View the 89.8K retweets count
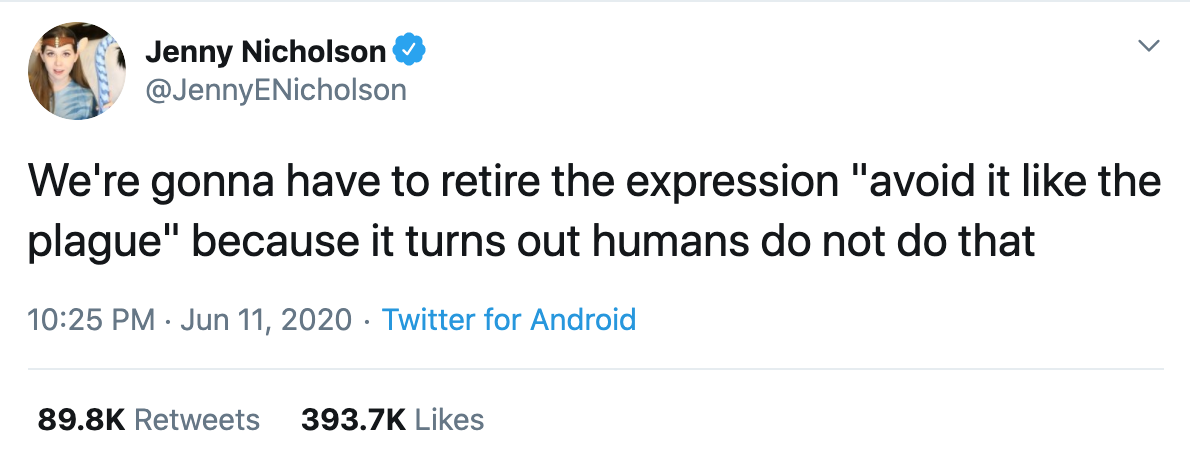 [x=81, y=419]
